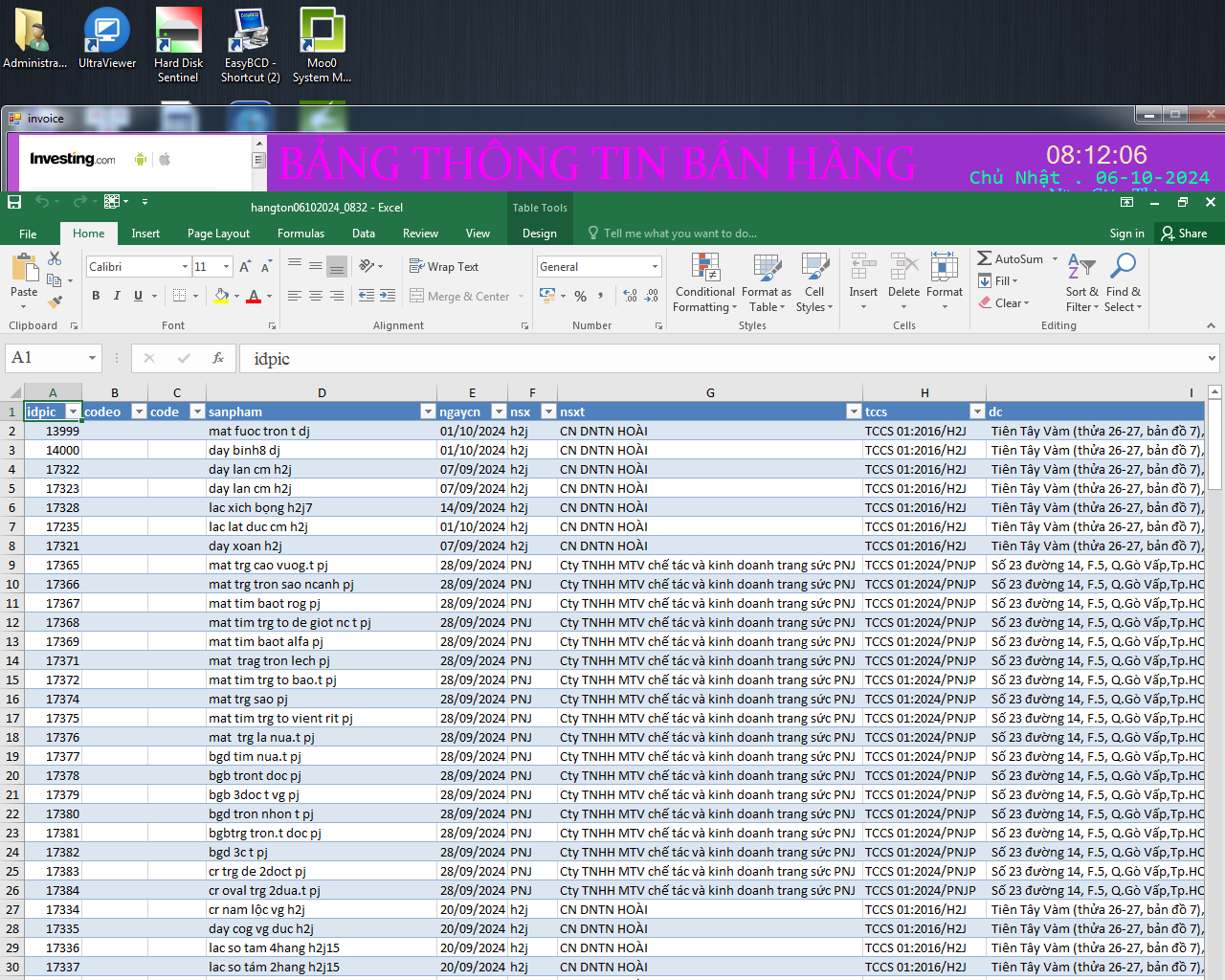Toggle Italic formatting
Viewport: 1225px width, 980px height.
point(117,297)
